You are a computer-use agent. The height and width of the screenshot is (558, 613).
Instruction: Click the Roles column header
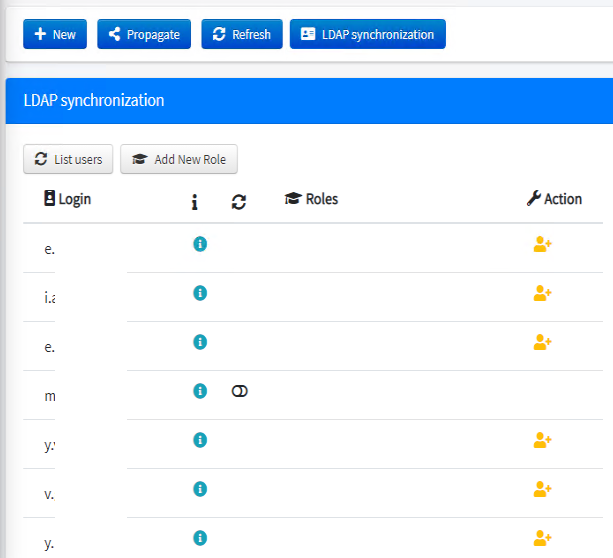(311, 199)
